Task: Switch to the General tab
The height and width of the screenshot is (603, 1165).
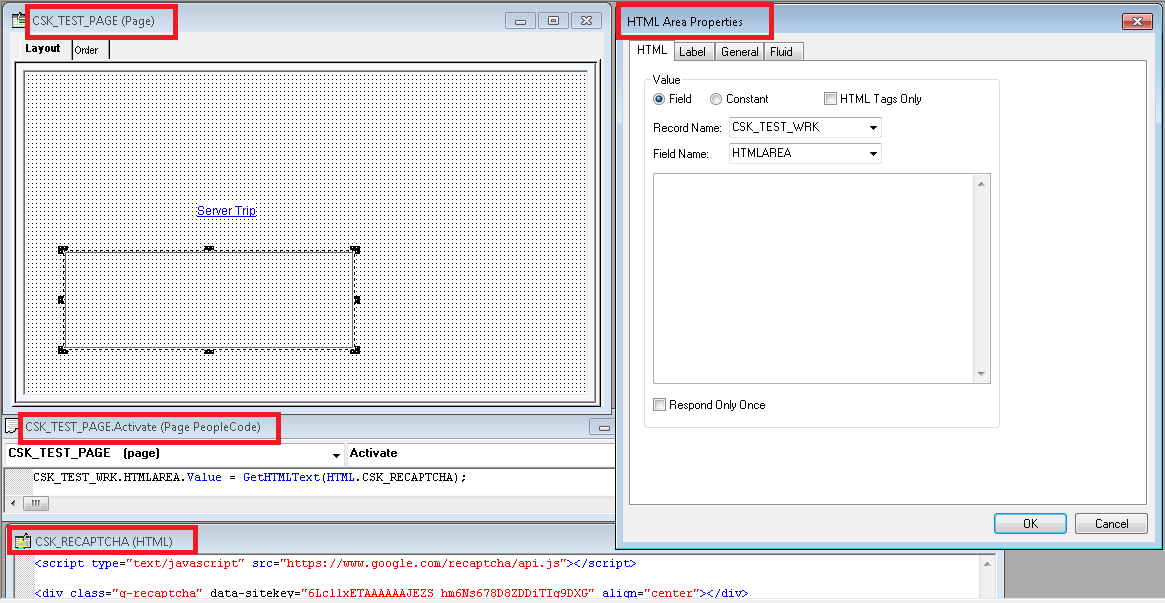Action: click(739, 51)
